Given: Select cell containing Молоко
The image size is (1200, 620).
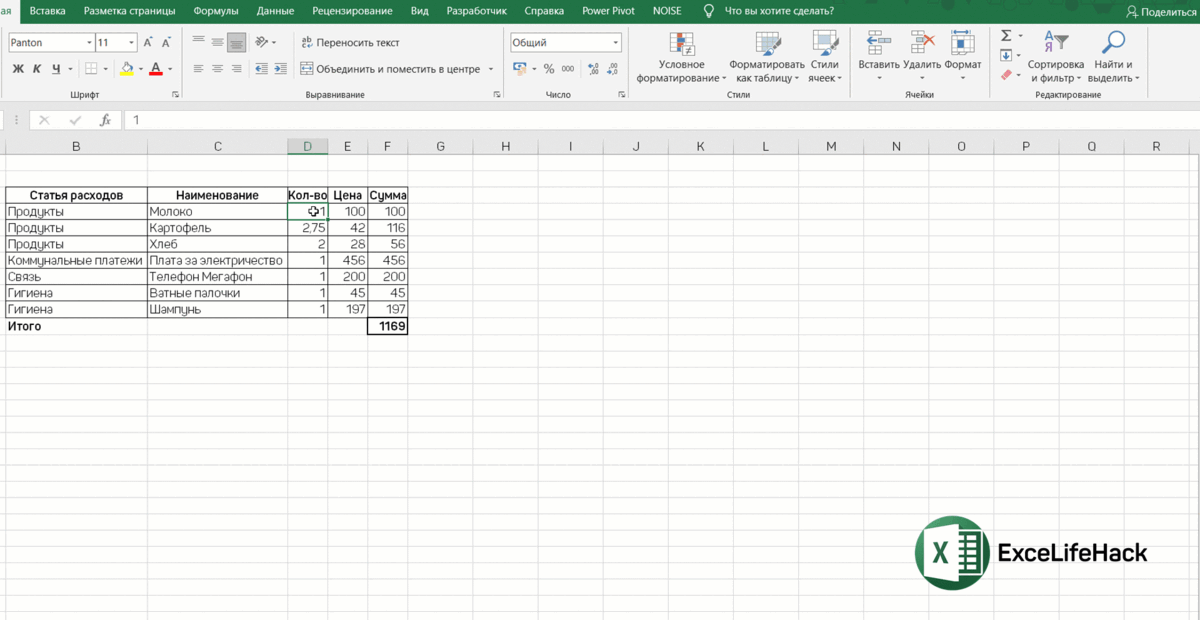Looking at the screenshot, I should (x=217, y=212).
